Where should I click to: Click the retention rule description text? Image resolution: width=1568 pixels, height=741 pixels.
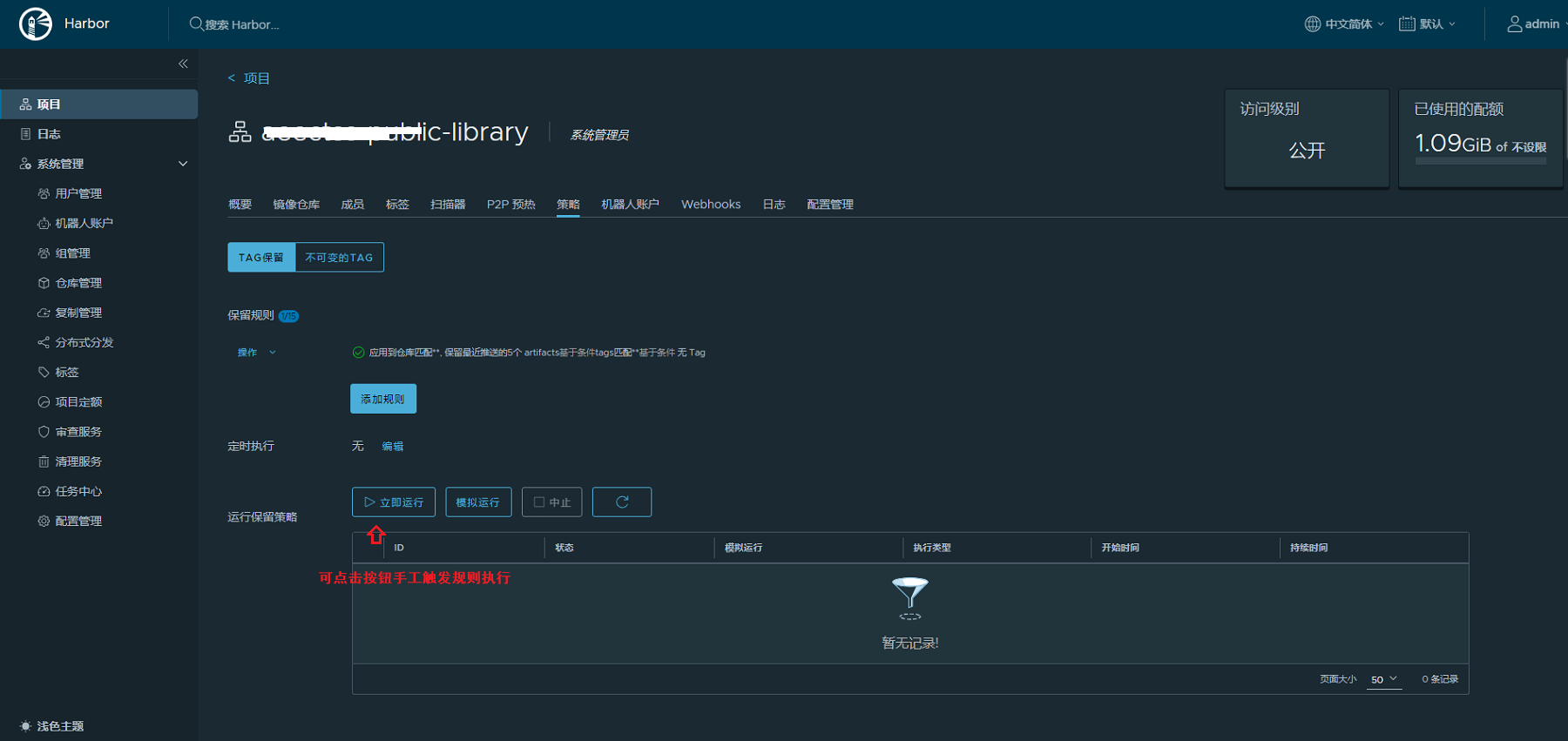(537, 353)
